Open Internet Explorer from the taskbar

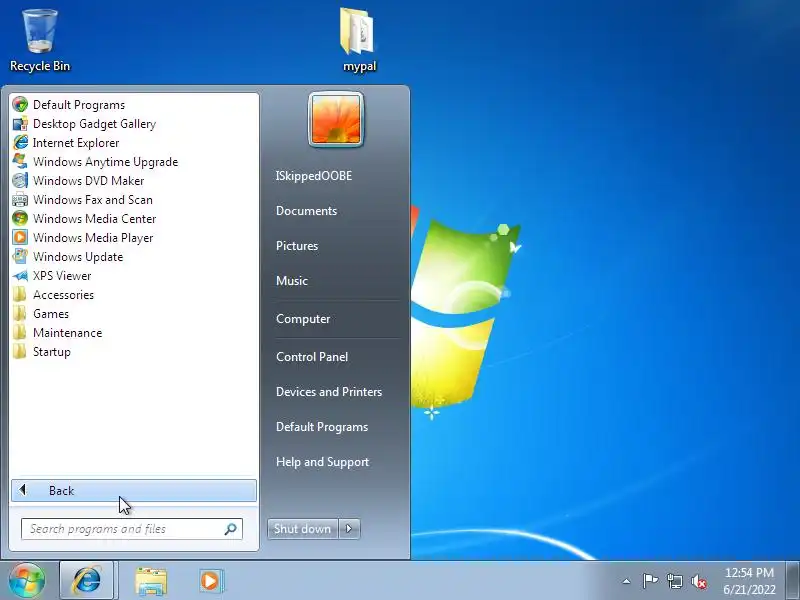point(87,581)
